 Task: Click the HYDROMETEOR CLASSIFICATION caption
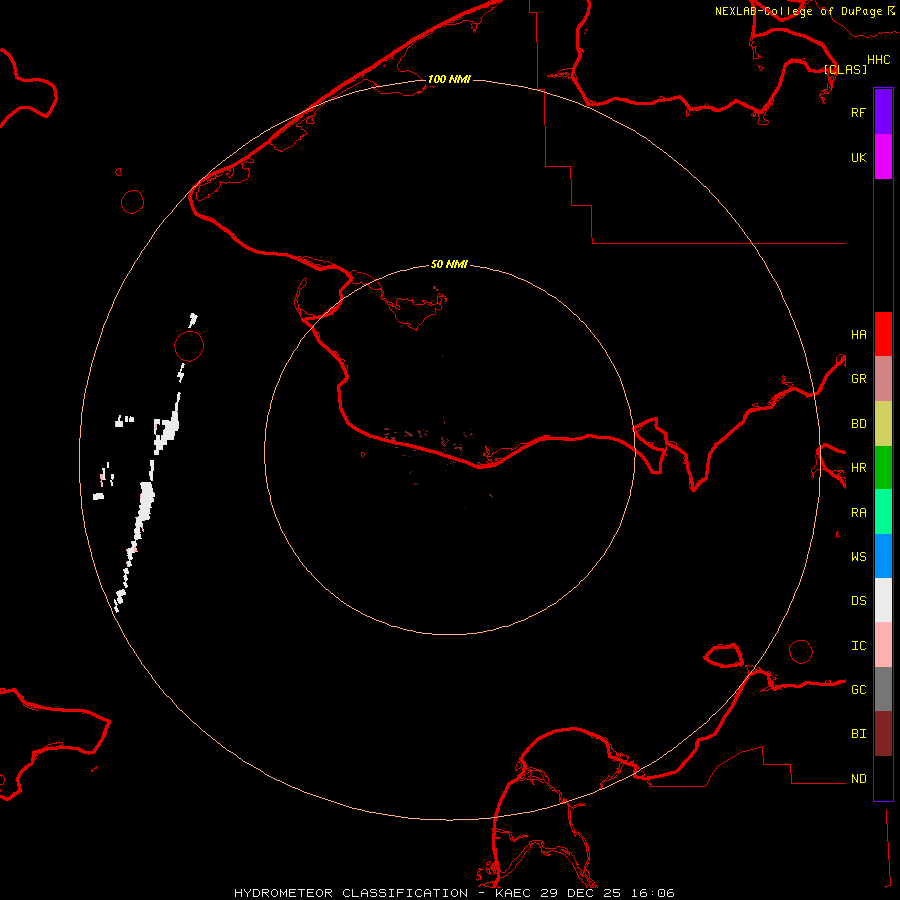pyautogui.click(x=351, y=893)
